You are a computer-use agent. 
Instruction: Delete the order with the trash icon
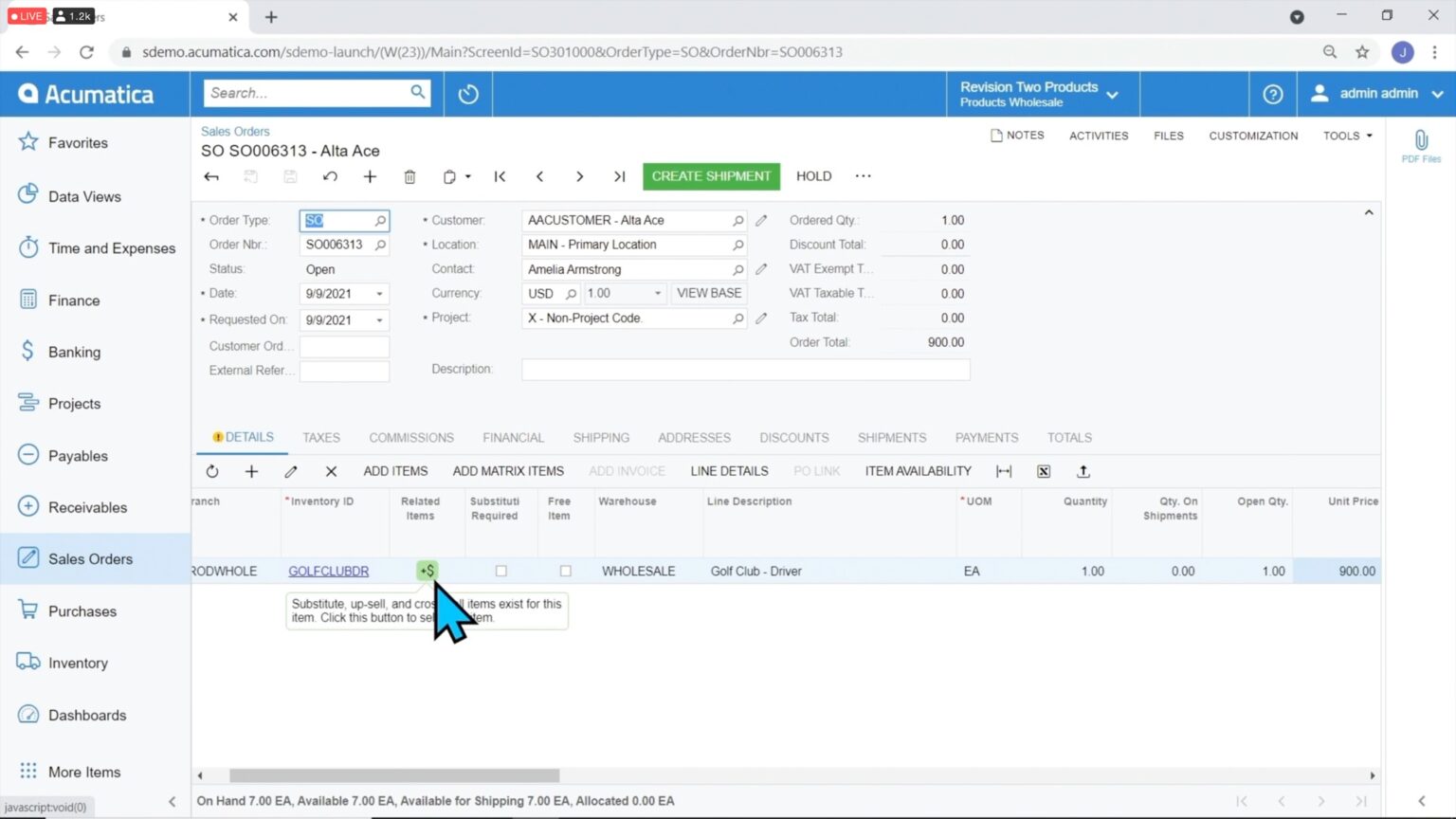coord(409,176)
